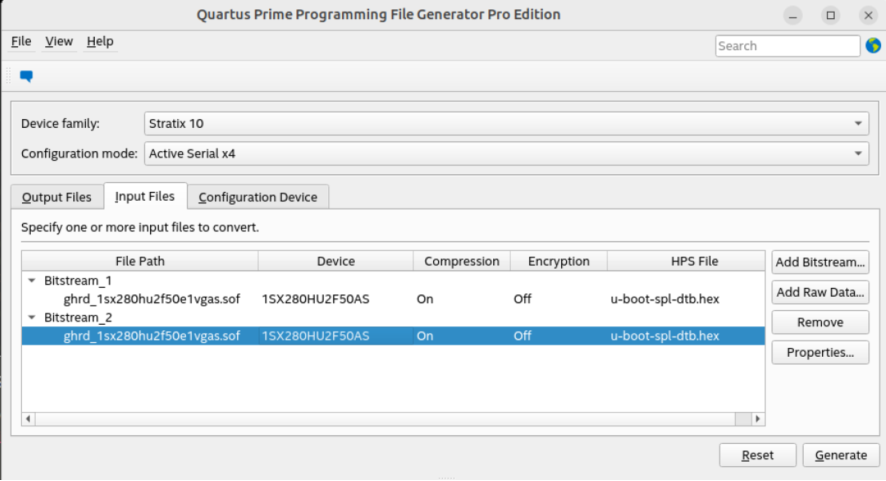This screenshot has height=481, width=886.
Task: Select the .sof file under Bitstream_1
Action: (x=151, y=299)
